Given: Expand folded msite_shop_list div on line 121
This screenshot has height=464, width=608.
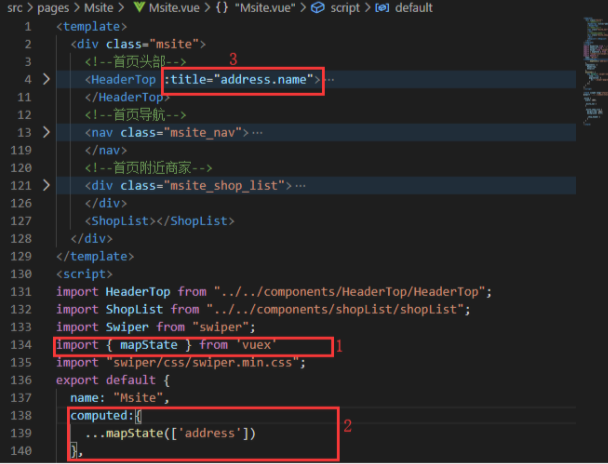Looking at the screenshot, I should (x=46, y=185).
